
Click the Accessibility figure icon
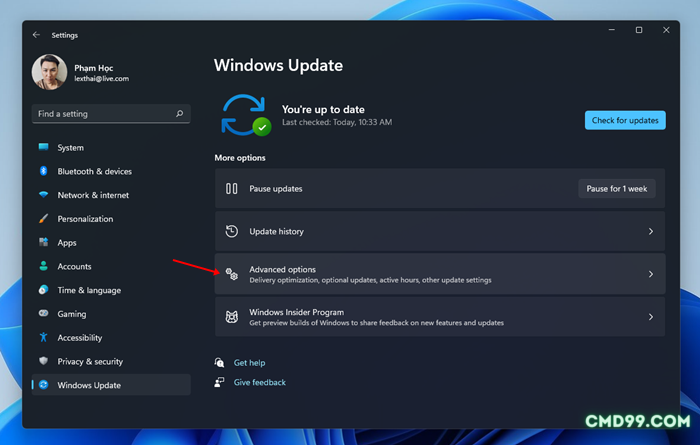point(43,337)
